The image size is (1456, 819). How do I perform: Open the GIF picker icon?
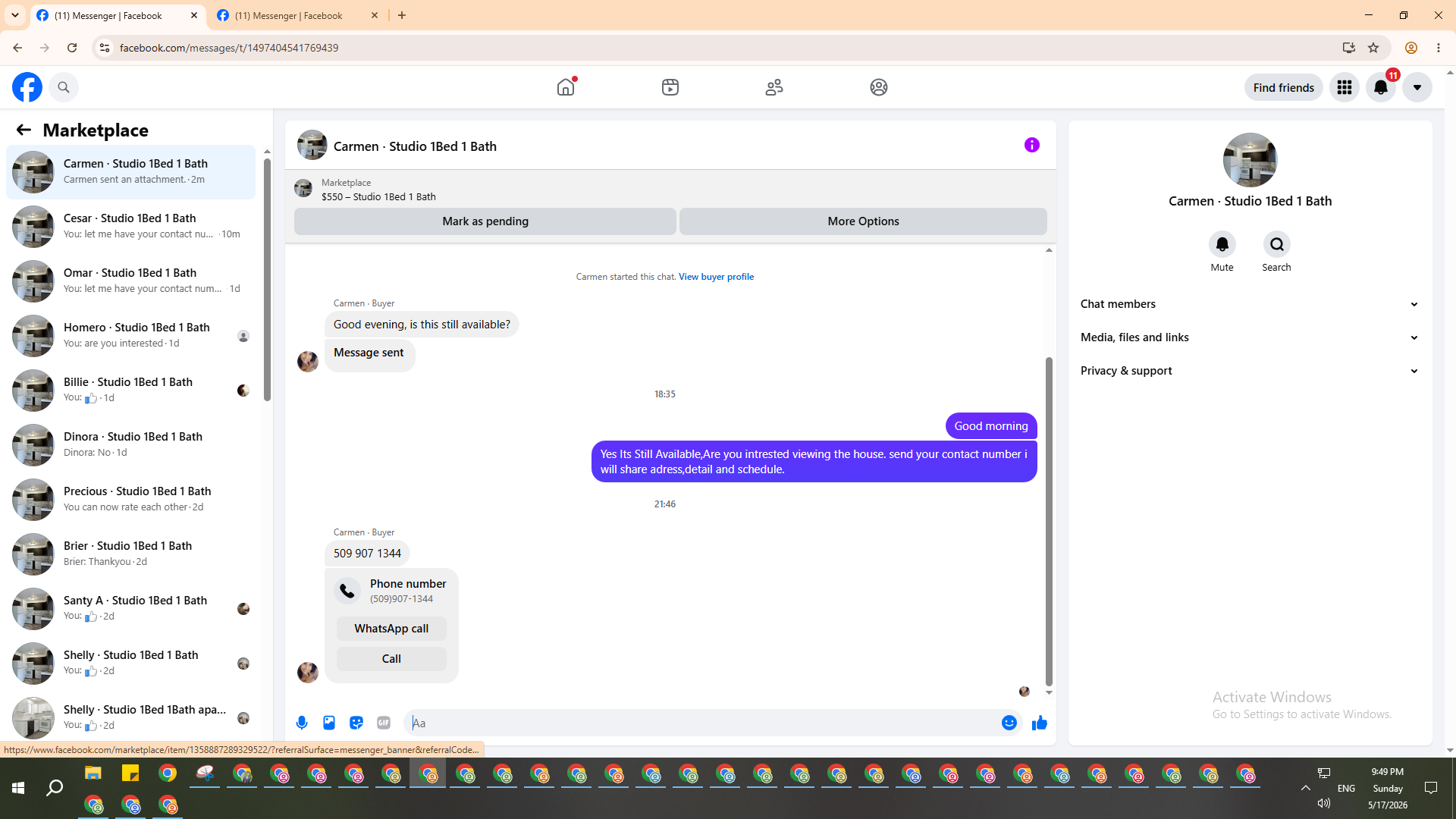click(x=384, y=723)
